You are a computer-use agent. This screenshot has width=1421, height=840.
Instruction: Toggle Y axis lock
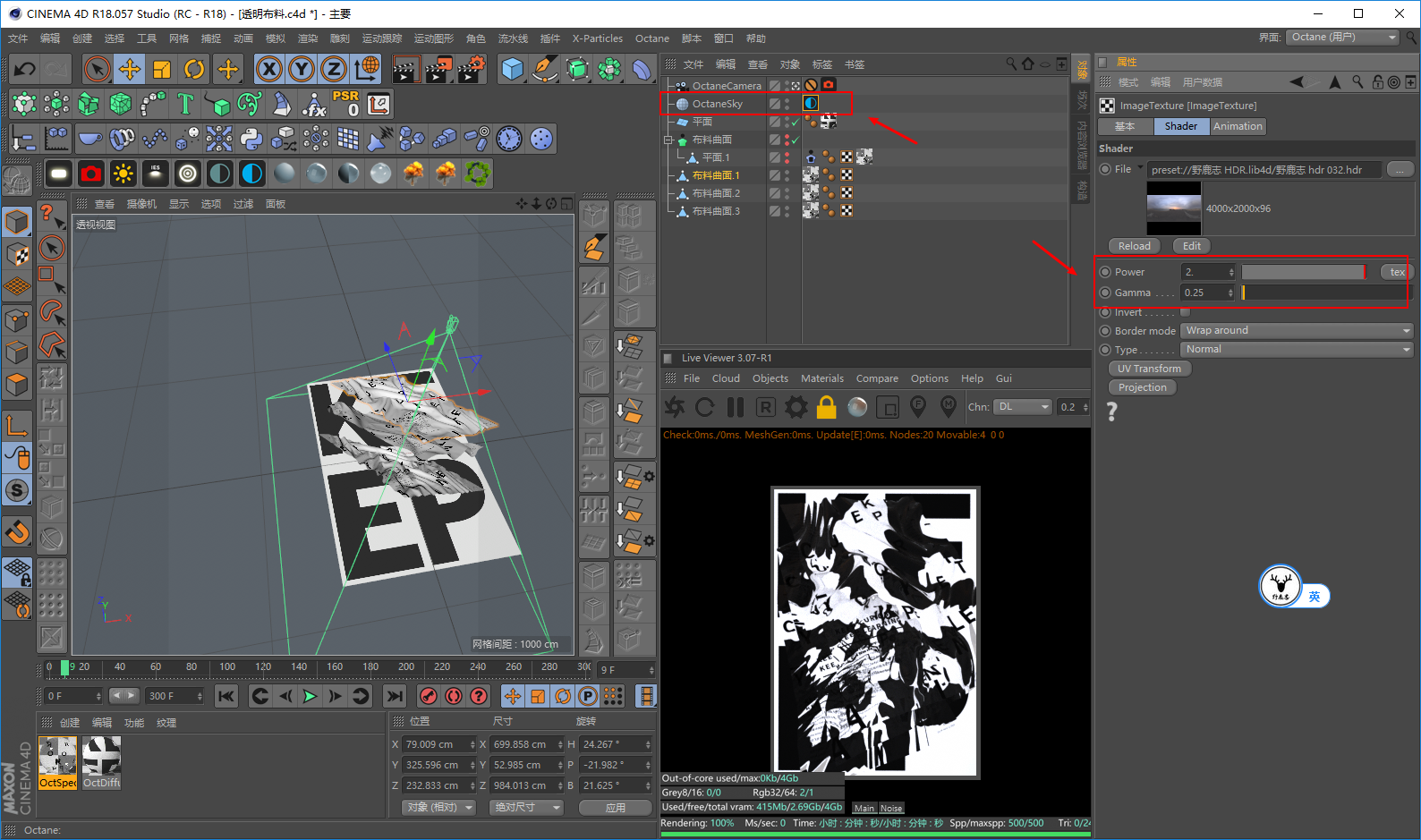(x=302, y=69)
